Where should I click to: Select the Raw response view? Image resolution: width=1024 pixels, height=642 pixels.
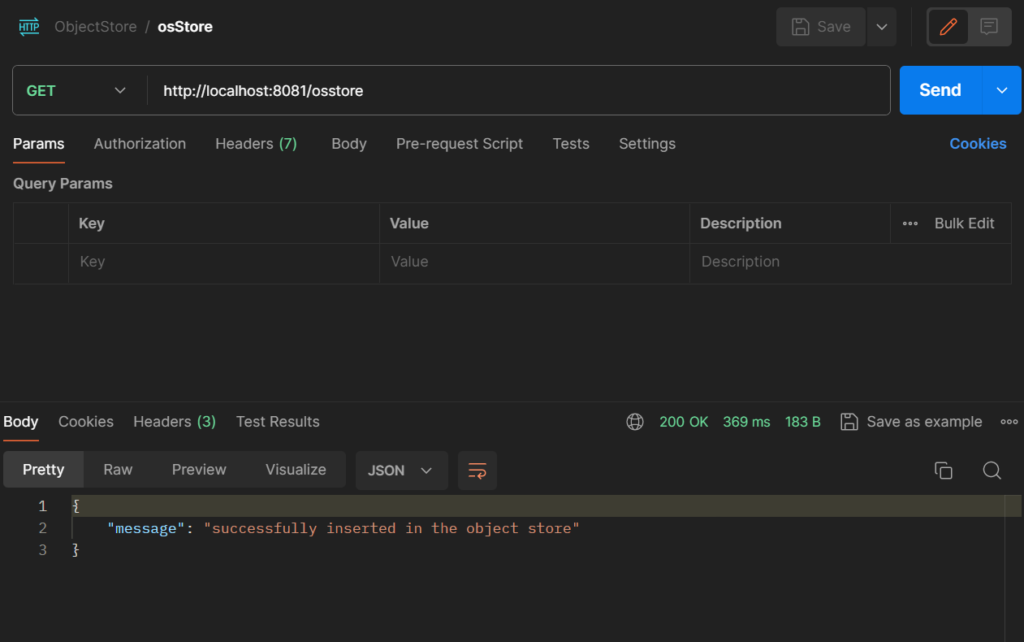tap(118, 470)
